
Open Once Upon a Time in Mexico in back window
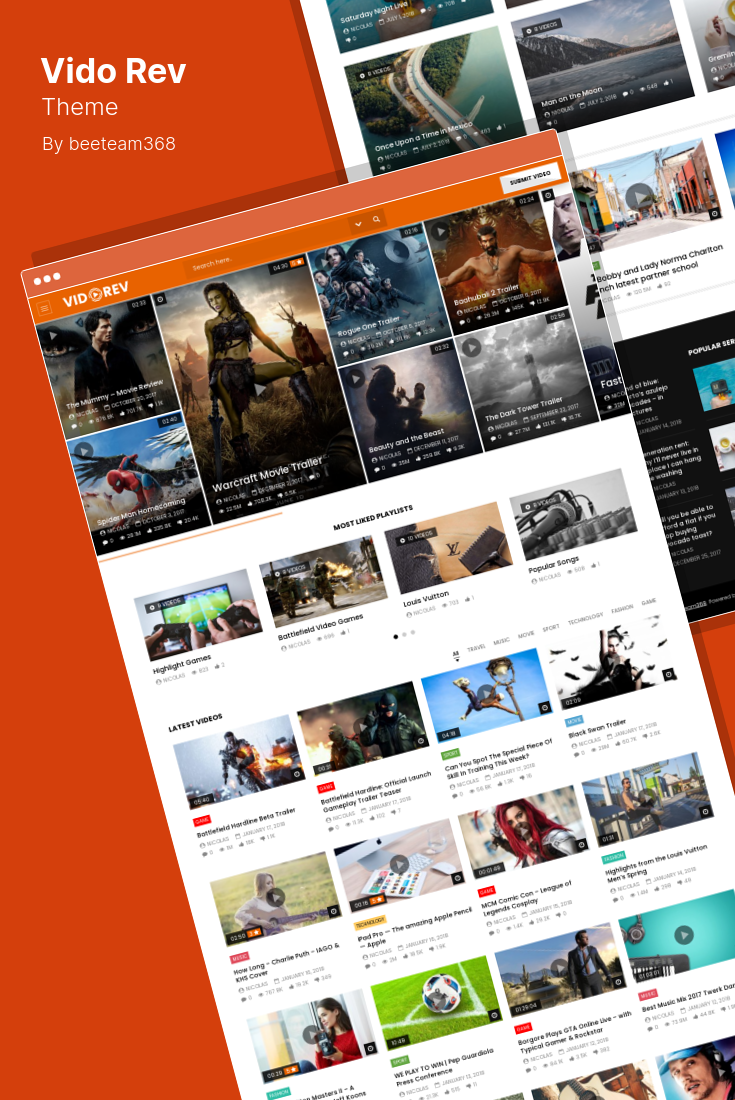point(424,136)
